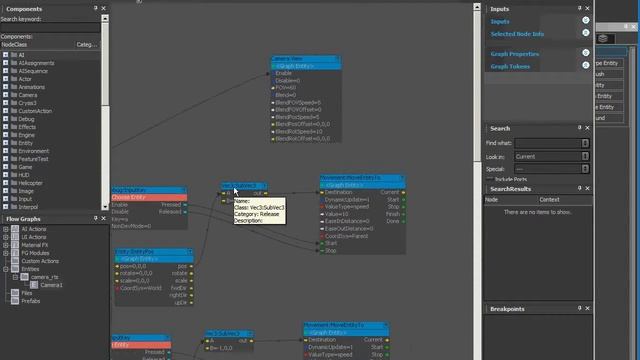The image size is (640, 360).
Task: Click the graph canvas vertical scrollbar up arrow
Action: 477,7
